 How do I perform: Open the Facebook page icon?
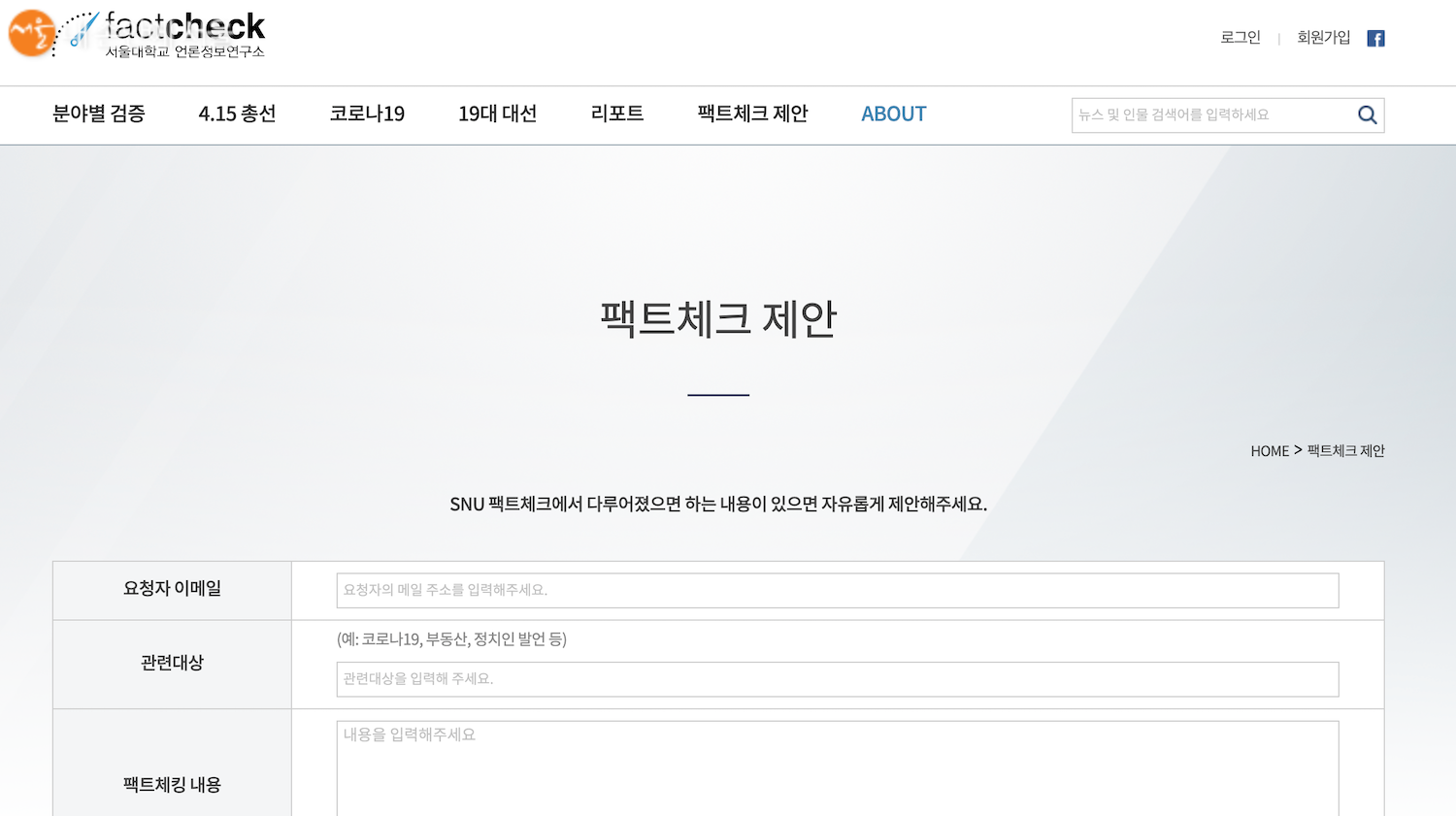coord(1375,39)
